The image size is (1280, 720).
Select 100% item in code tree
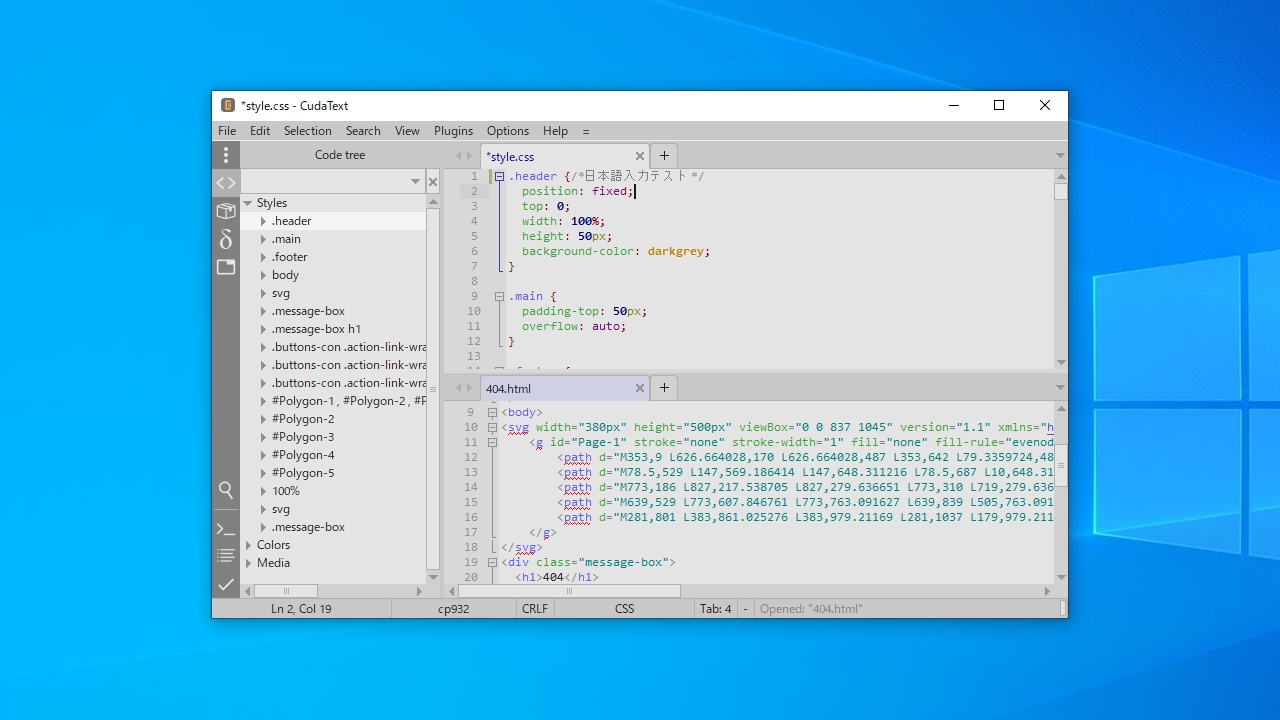[x=286, y=491]
